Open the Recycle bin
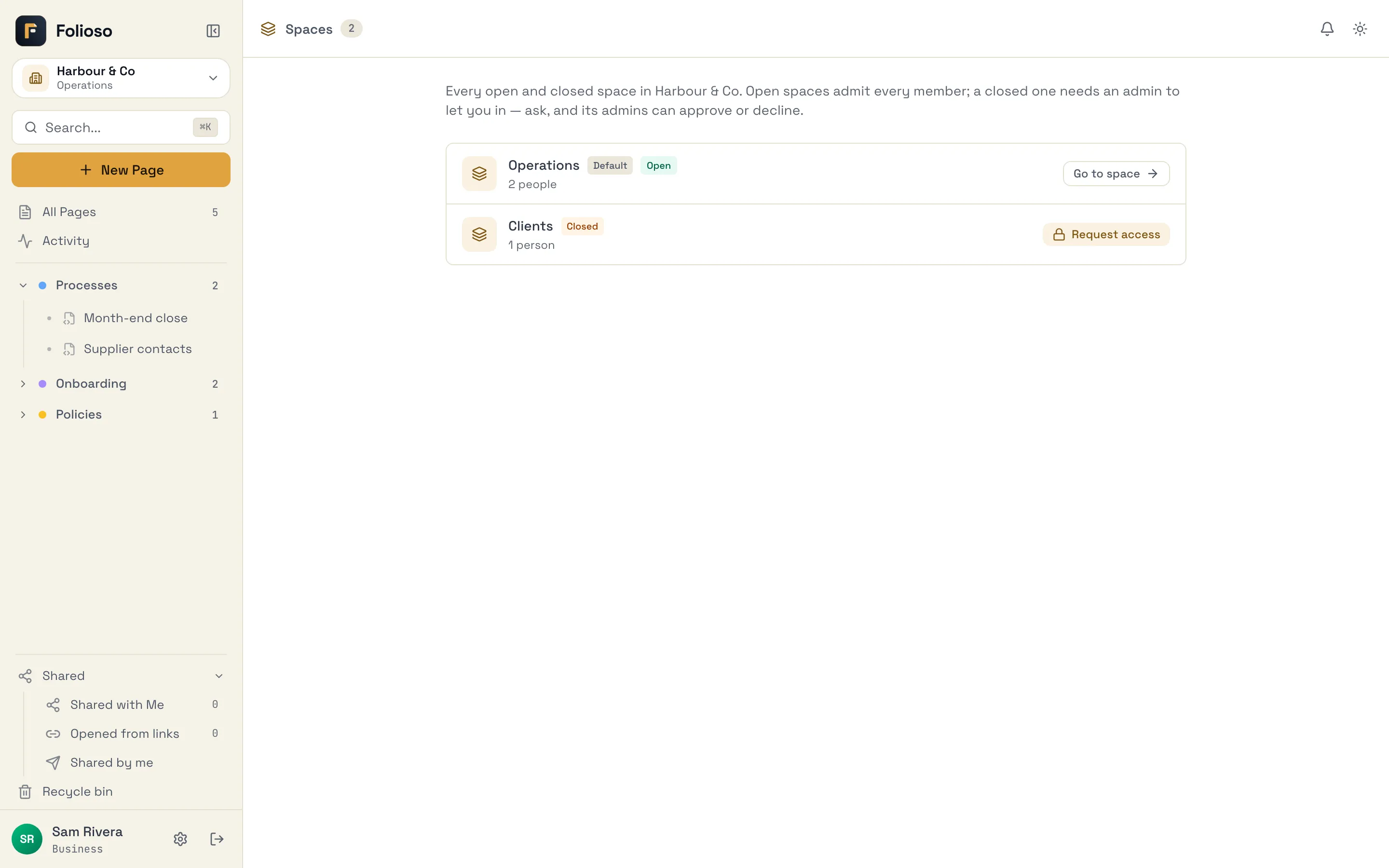The height and width of the screenshot is (868, 1389). tap(121, 791)
